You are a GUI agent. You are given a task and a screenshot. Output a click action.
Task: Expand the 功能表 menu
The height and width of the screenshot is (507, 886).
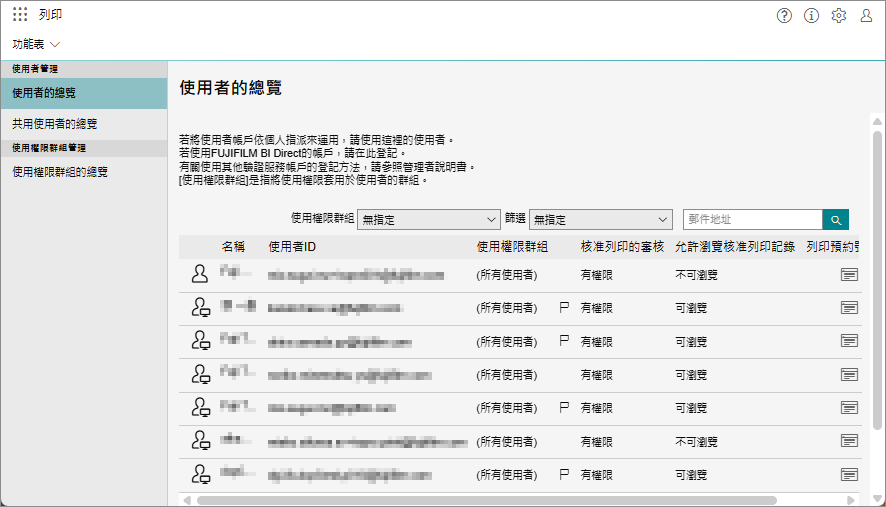37,44
